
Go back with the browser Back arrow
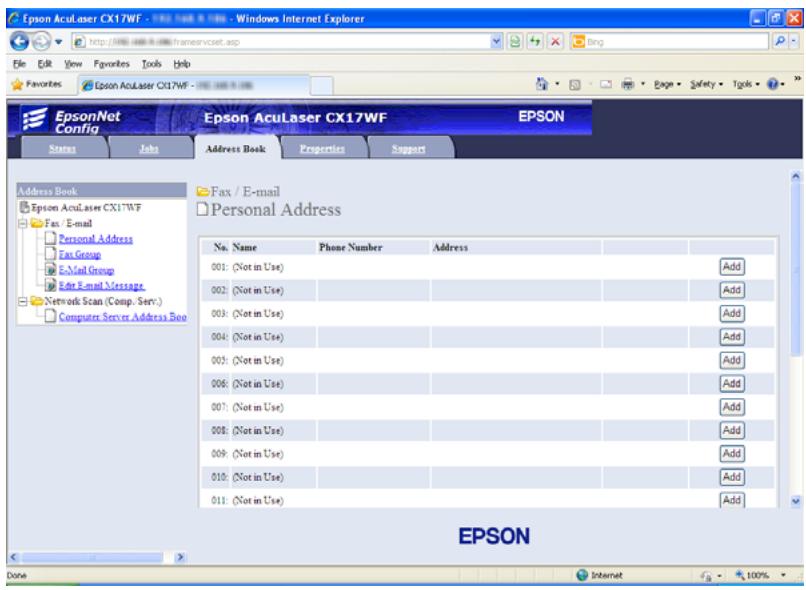pos(19,41)
